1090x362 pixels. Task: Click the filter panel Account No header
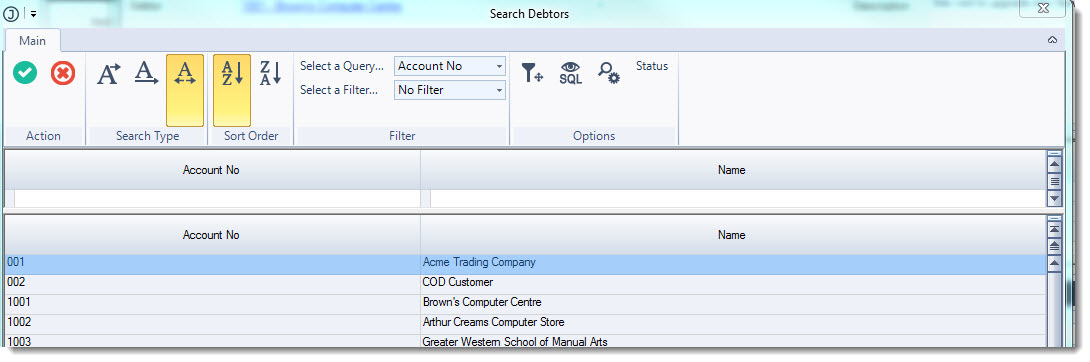tap(211, 170)
